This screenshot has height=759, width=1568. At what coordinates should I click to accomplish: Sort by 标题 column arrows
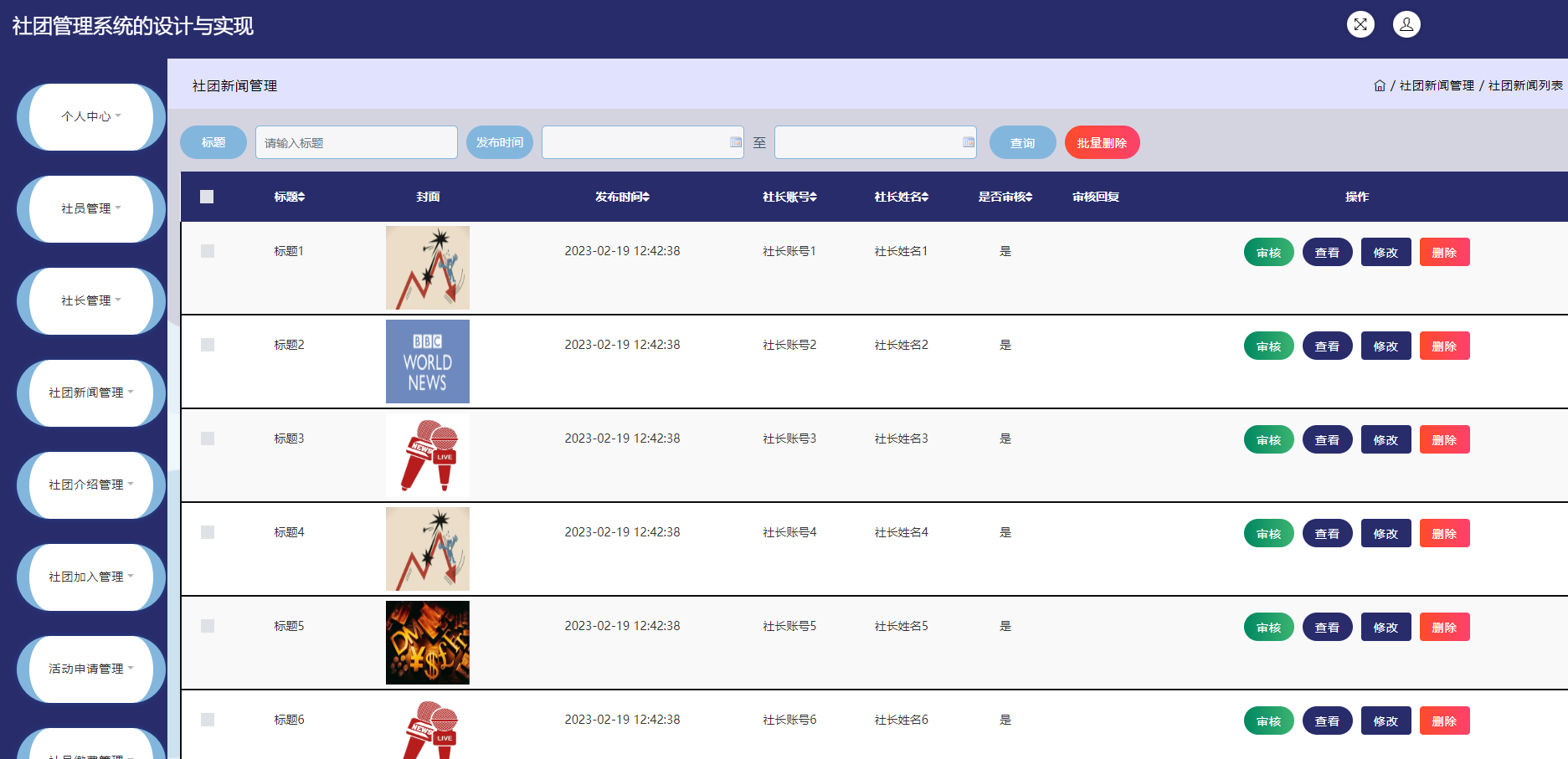pyautogui.click(x=301, y=197)
